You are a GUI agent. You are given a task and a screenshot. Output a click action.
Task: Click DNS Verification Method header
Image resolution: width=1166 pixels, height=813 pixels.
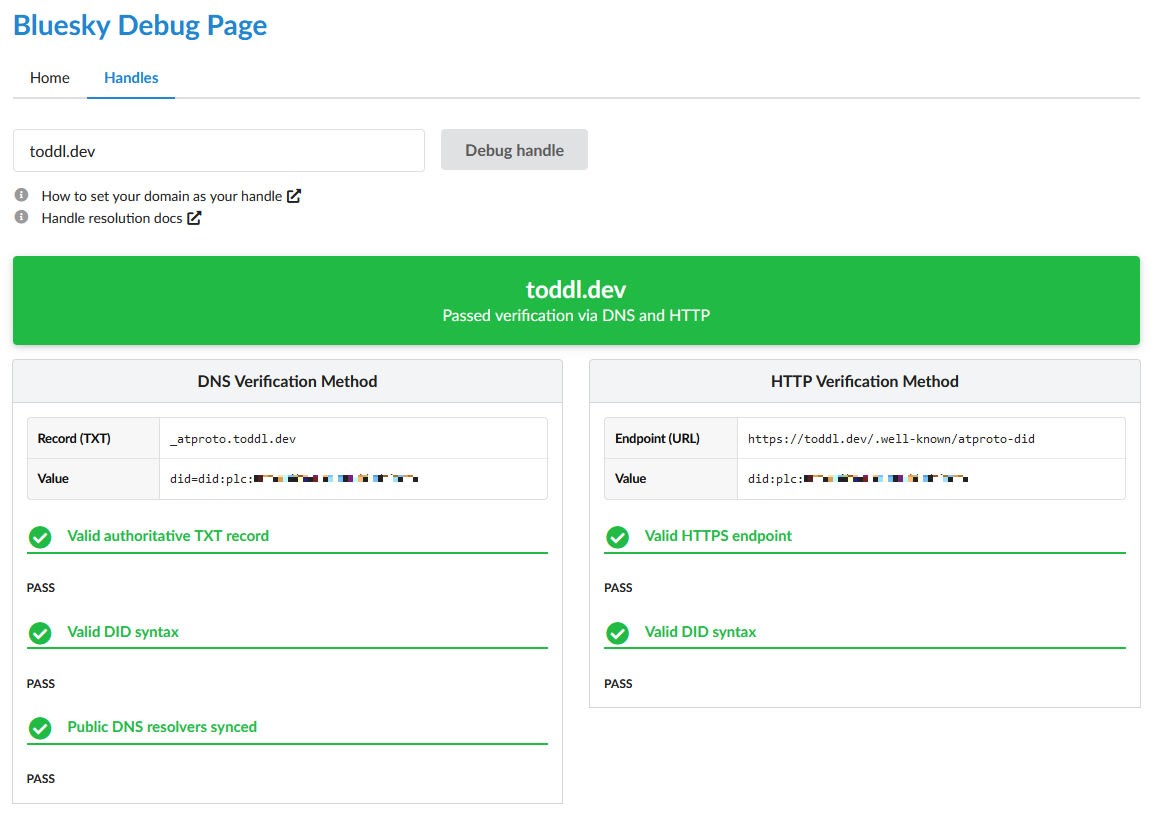[287, 382]
